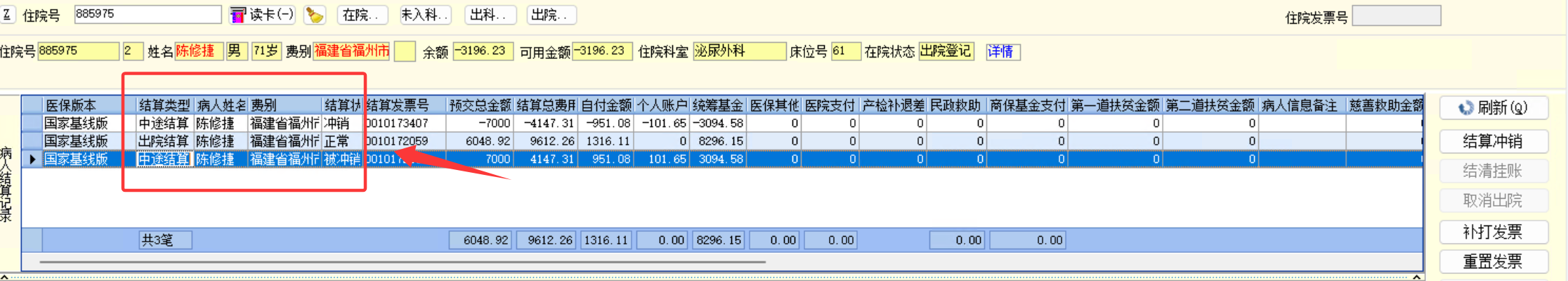Click the 在院状态 field 出院登记

(x=946, y=51)
